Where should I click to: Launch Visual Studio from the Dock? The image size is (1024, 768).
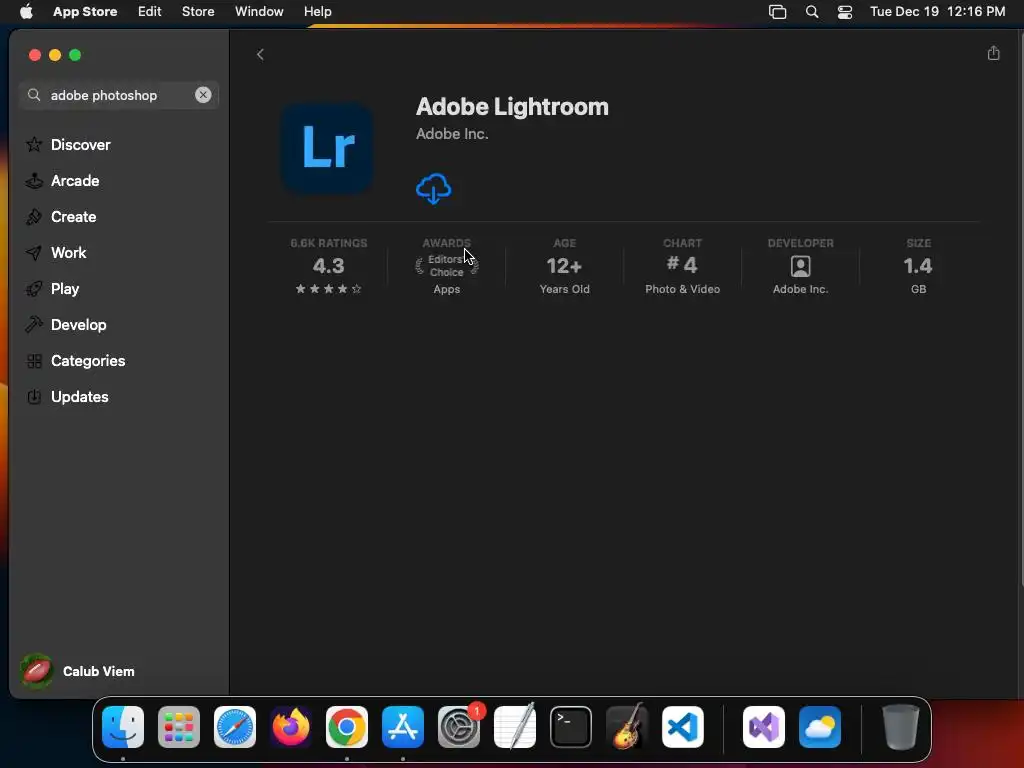764,726
